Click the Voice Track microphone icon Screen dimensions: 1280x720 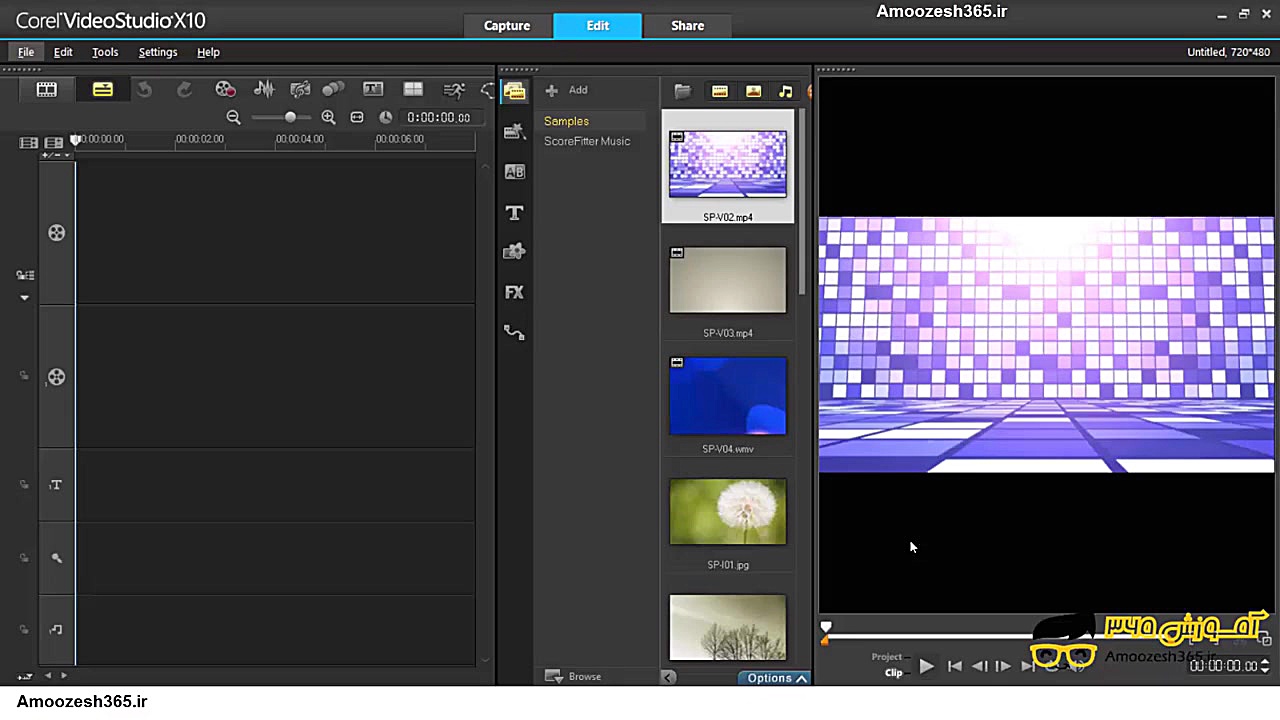(56, 557)
